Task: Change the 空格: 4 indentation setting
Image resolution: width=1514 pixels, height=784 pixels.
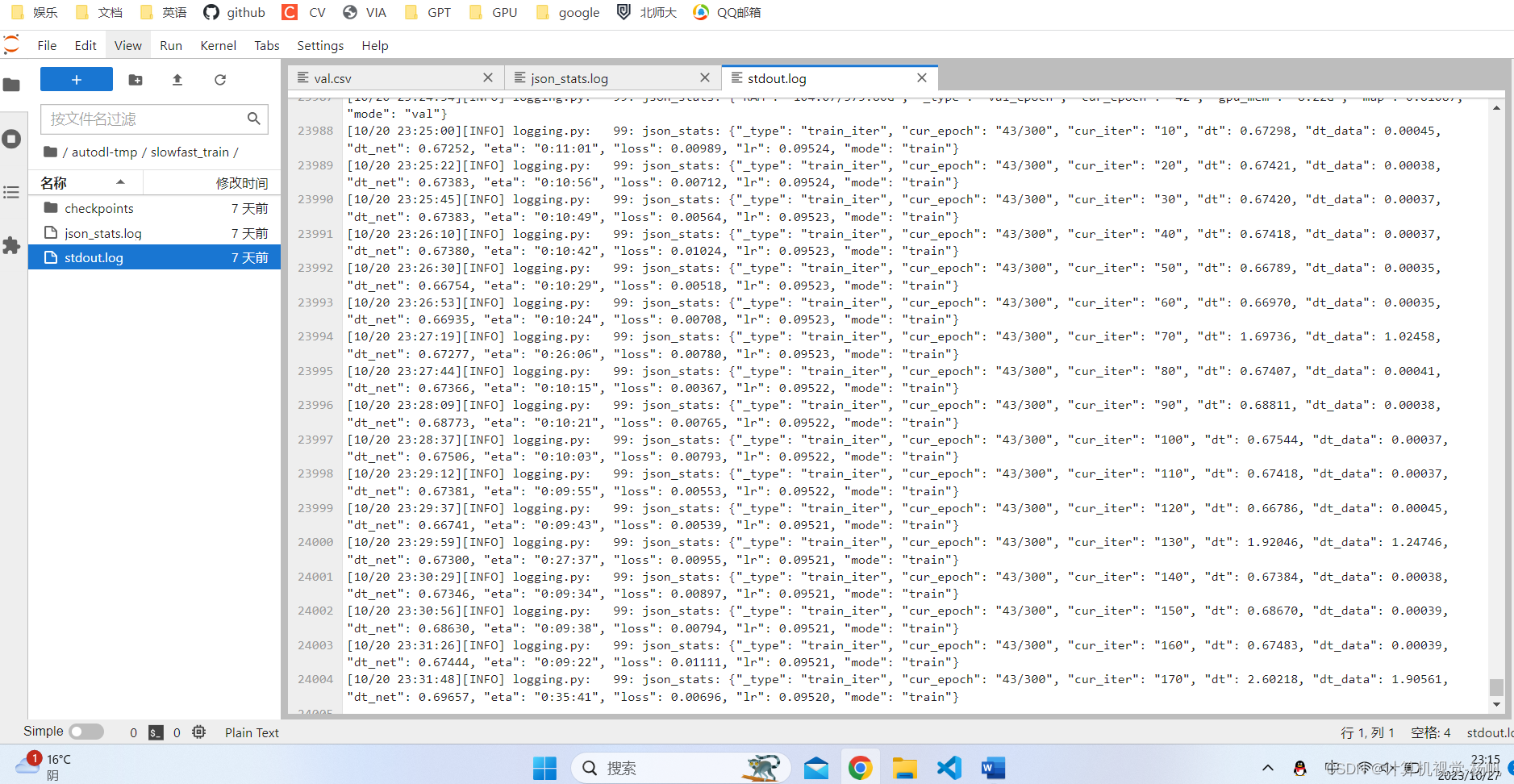Action: 1431,732
